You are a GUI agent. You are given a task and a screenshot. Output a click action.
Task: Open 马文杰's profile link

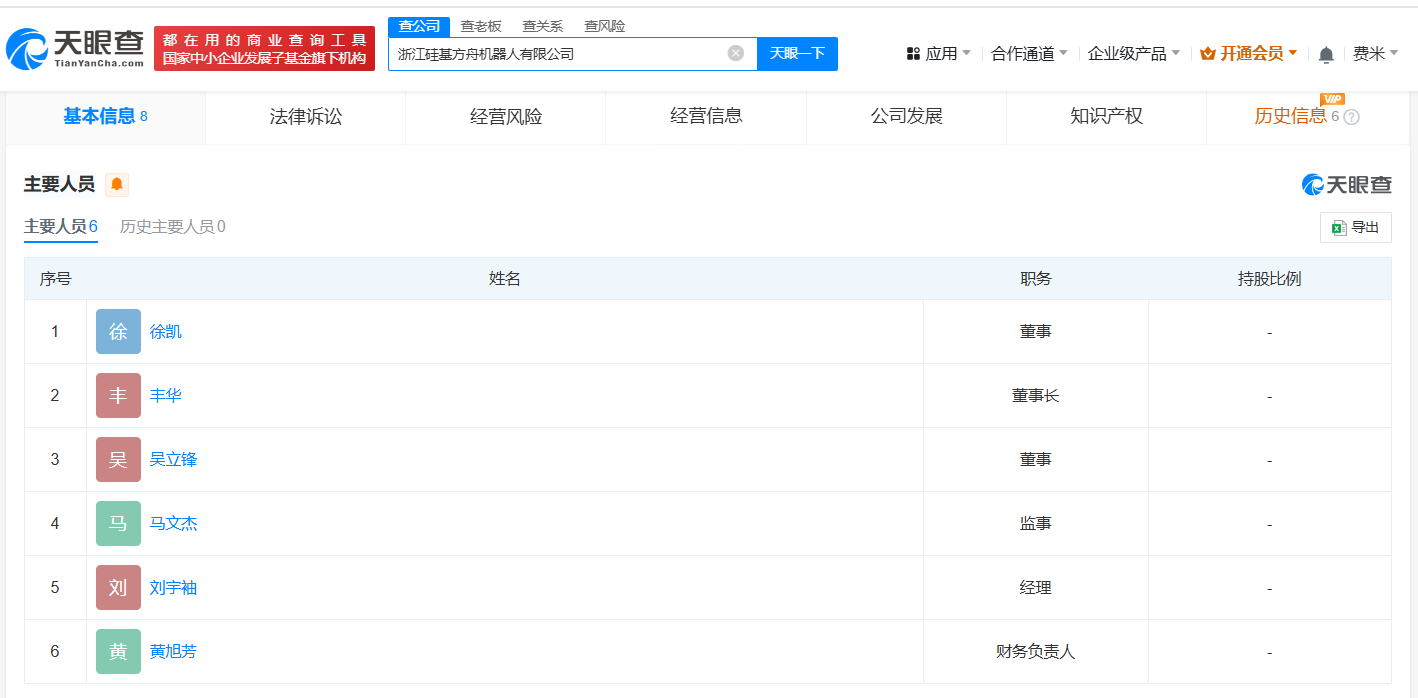(x=174, y=524)
